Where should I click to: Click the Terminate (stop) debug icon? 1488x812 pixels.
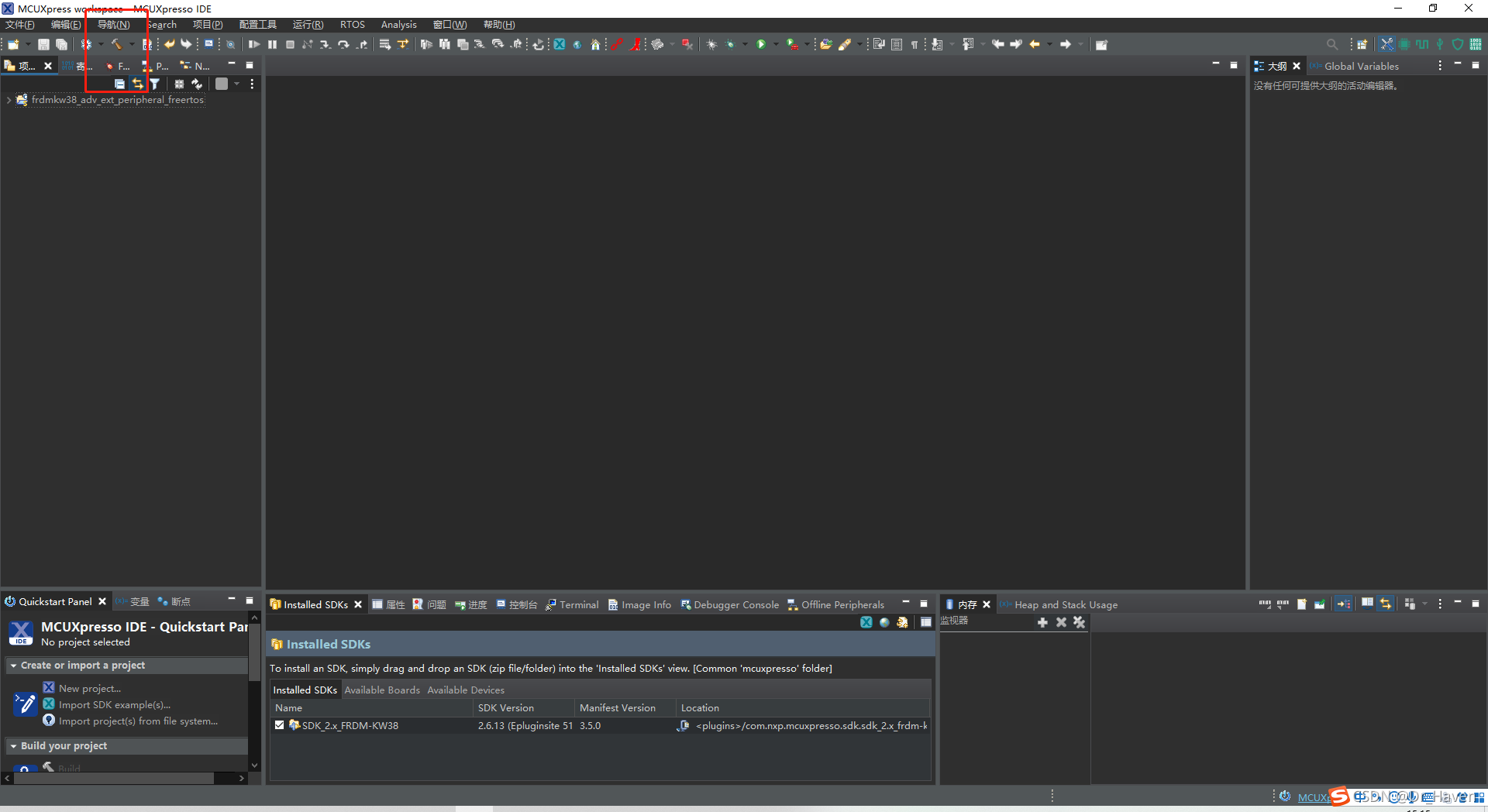click(x=290, y=44)
